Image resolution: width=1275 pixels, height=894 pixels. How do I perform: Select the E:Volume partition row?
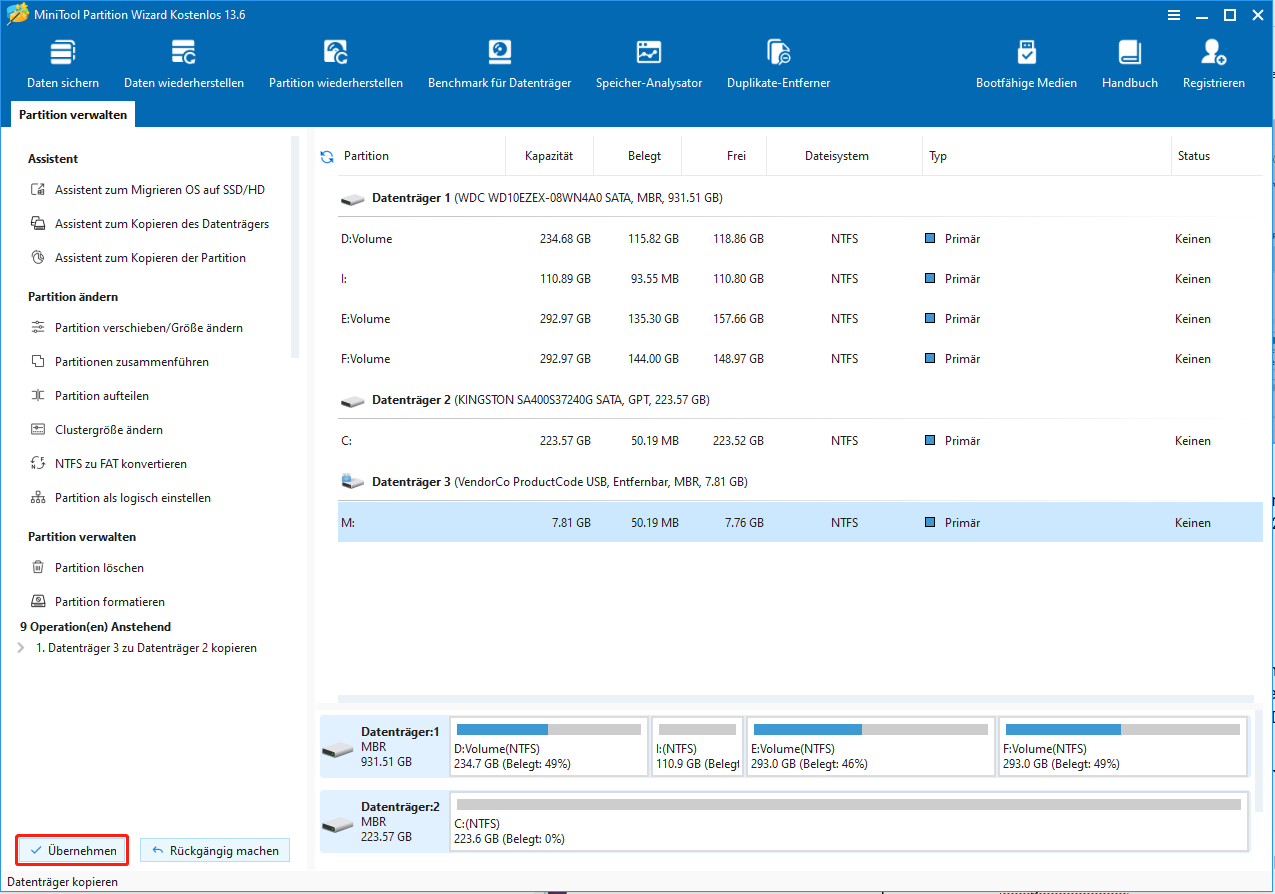click(800, 319)
